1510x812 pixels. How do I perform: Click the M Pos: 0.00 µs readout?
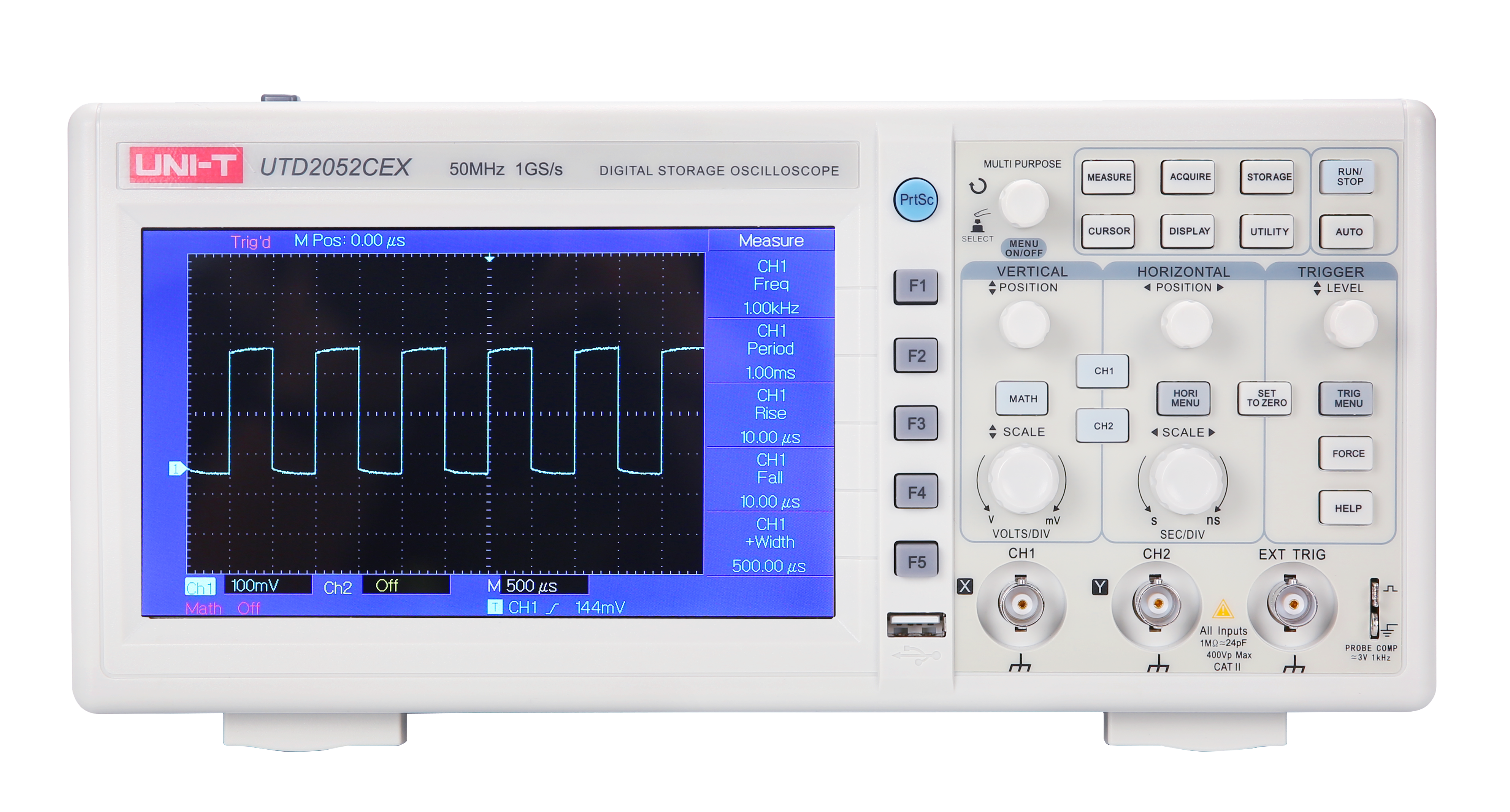pos(349,241)
